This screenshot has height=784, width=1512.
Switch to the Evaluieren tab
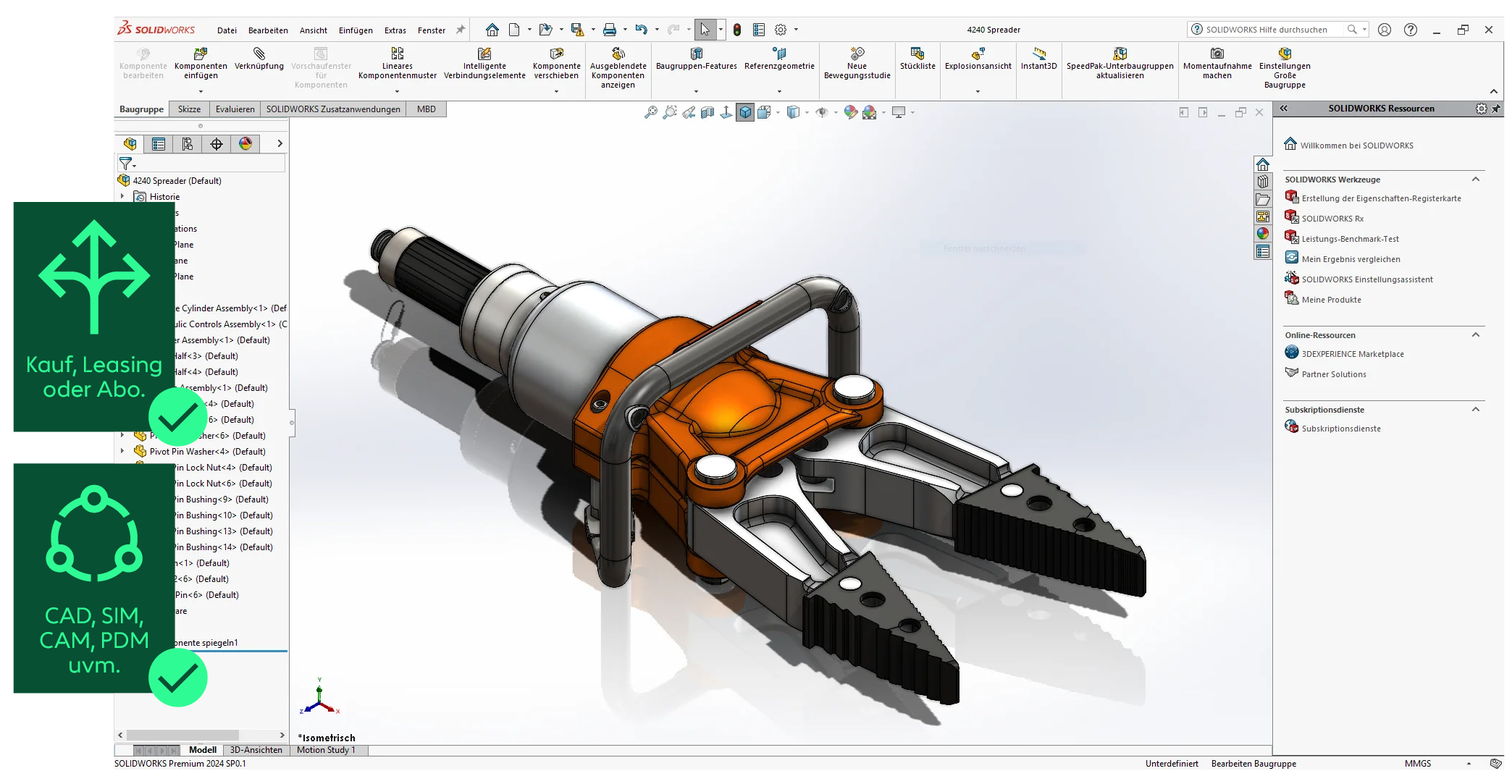click(x=235, y=109)
